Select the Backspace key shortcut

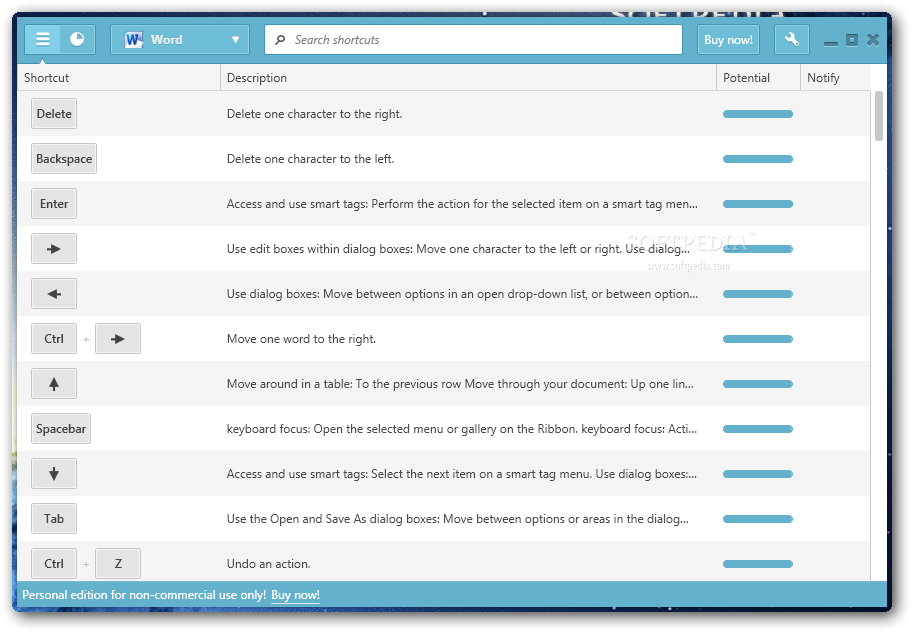[64, 159]
